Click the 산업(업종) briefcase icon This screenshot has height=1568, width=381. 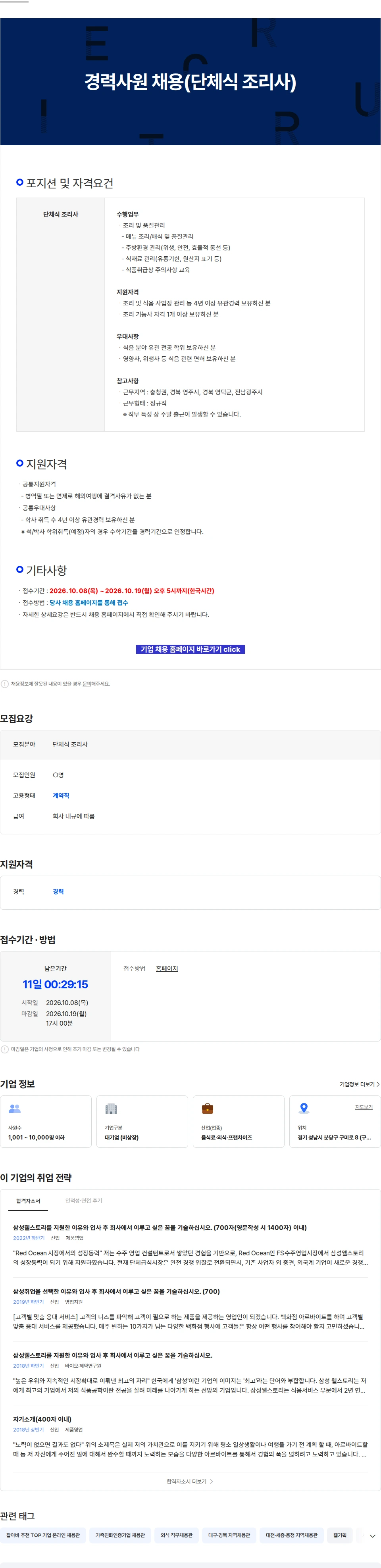[x=208, y=1109]
